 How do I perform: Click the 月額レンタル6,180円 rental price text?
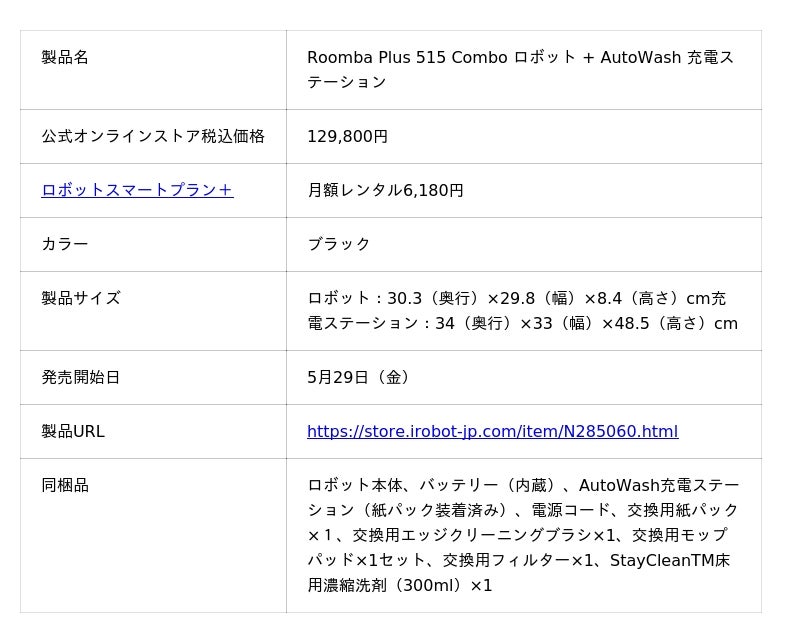click(x=385, y=190)
